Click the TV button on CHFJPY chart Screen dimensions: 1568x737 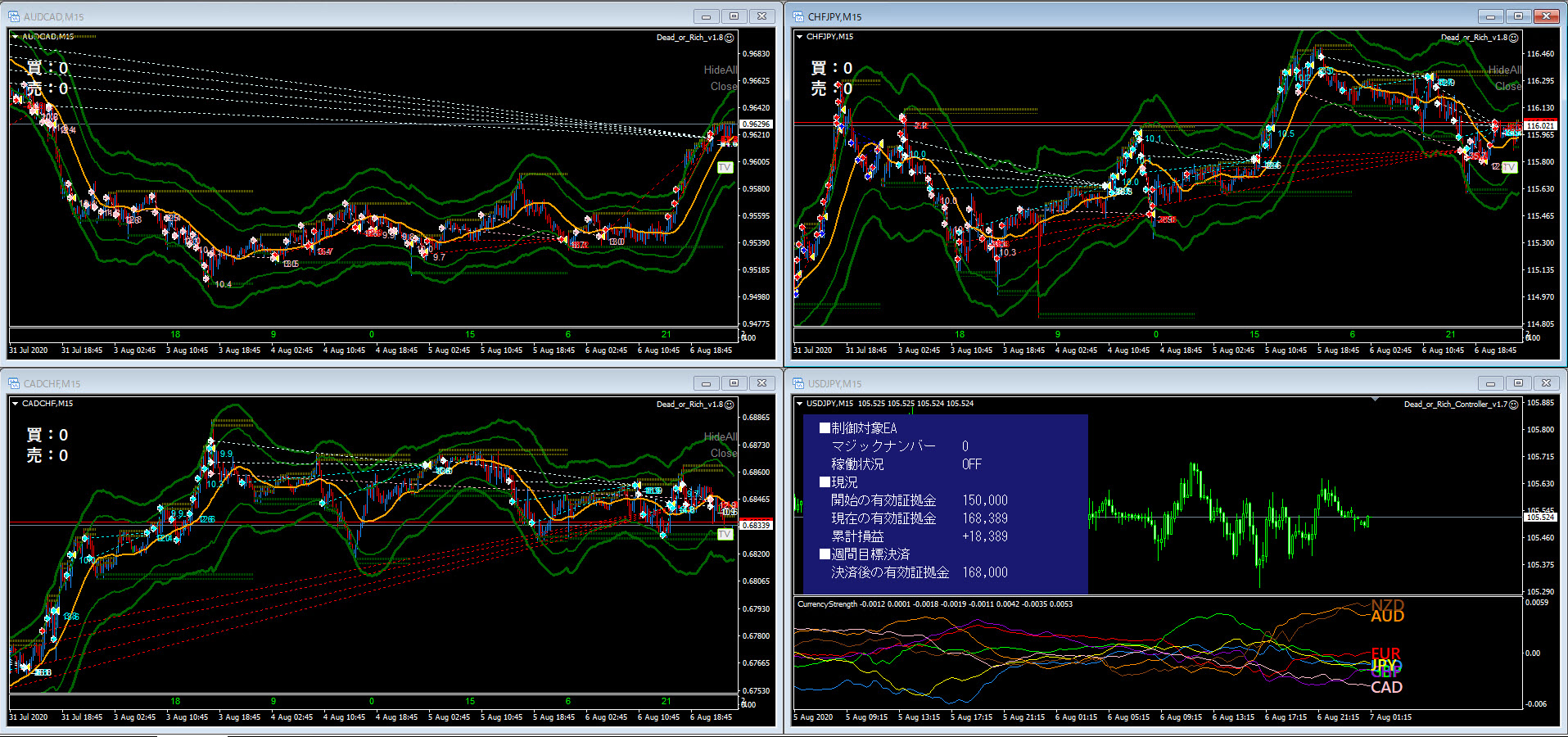(x=1509, y=168)
